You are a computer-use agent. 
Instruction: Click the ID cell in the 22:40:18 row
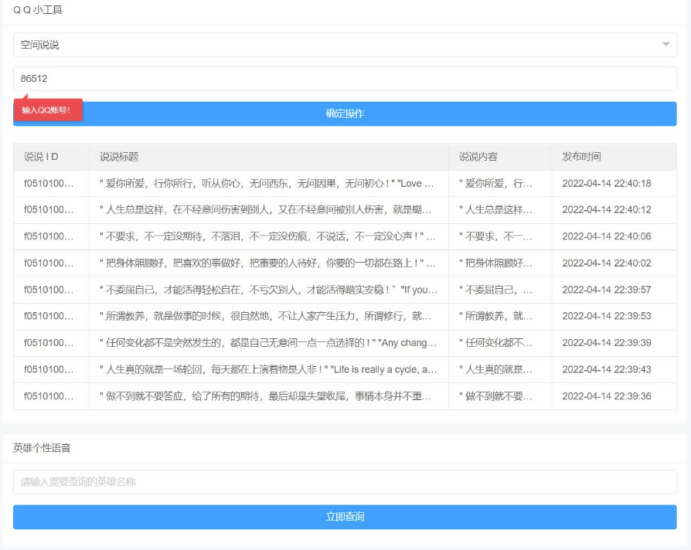pyautogui.click(x=49, y=183)
